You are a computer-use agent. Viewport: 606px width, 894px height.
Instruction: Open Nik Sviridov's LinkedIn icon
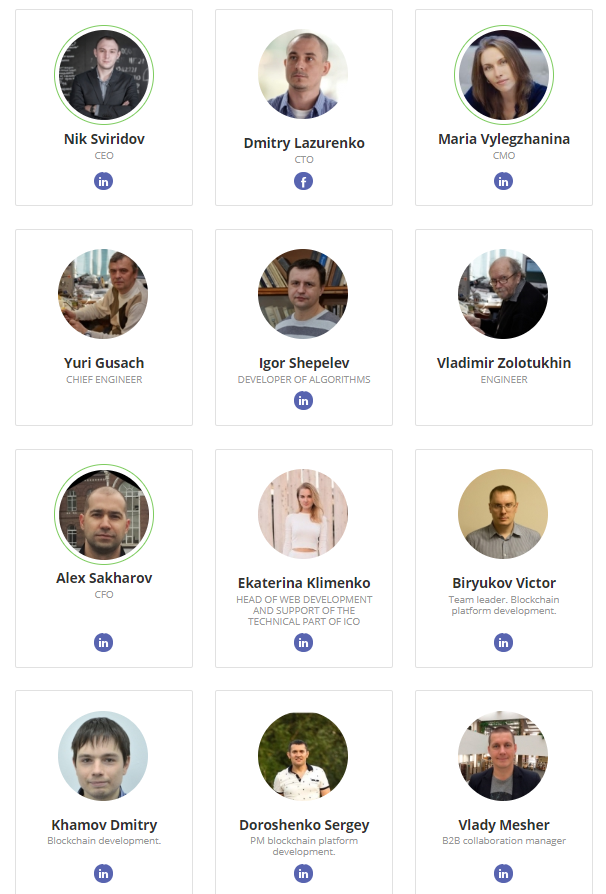point(103,181)
